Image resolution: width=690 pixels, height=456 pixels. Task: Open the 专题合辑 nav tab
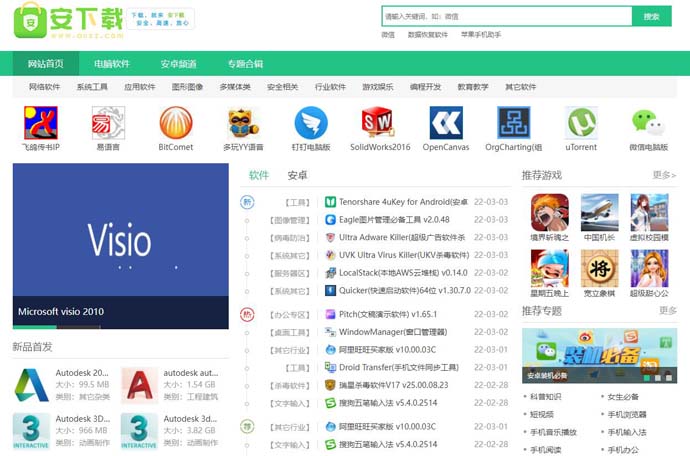[x=245, y=64]
